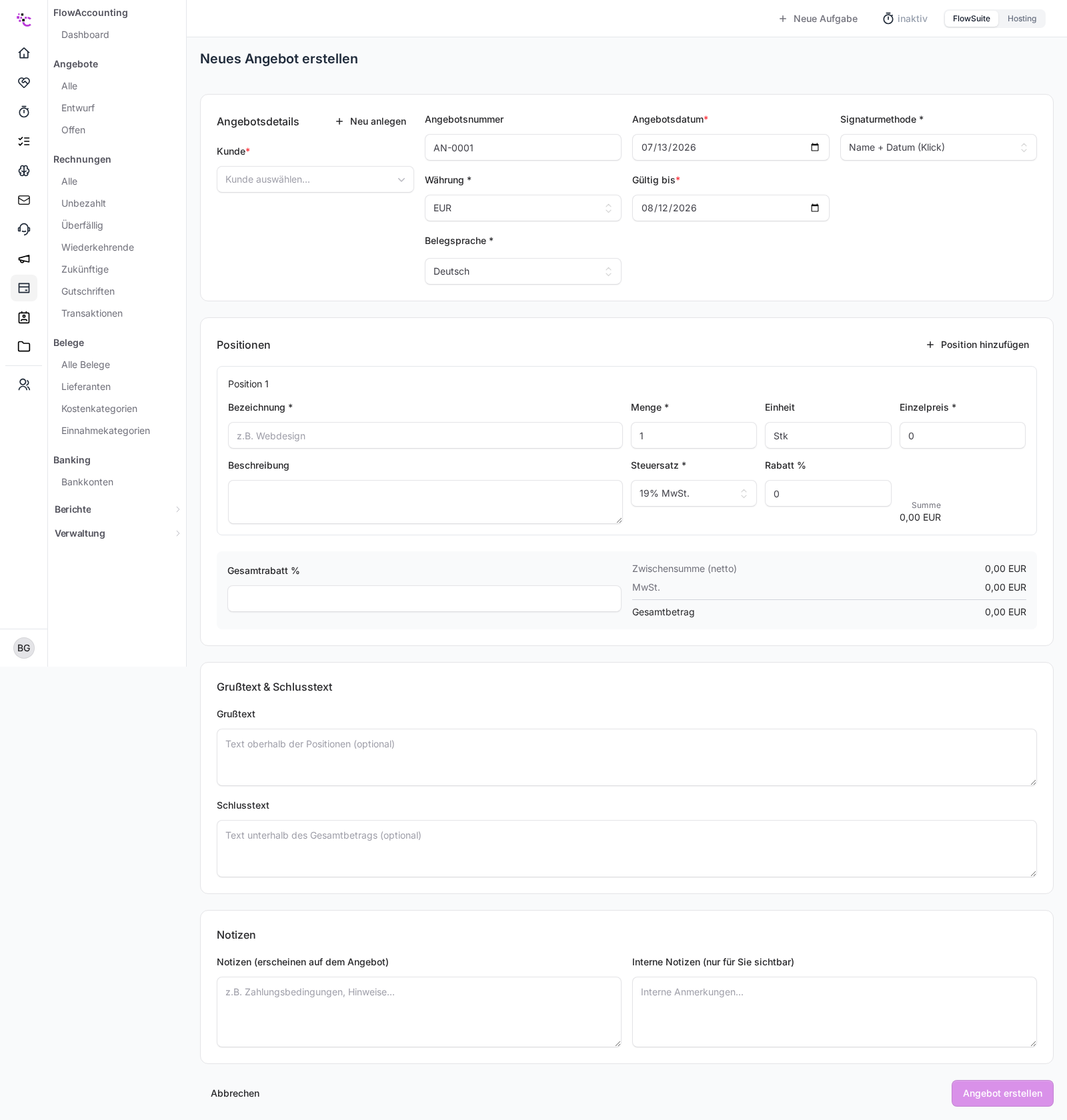The height and width of the screenshot is (1120, 1067).
Task: Click the Bezeichnung input field
Action: [425, 435]
